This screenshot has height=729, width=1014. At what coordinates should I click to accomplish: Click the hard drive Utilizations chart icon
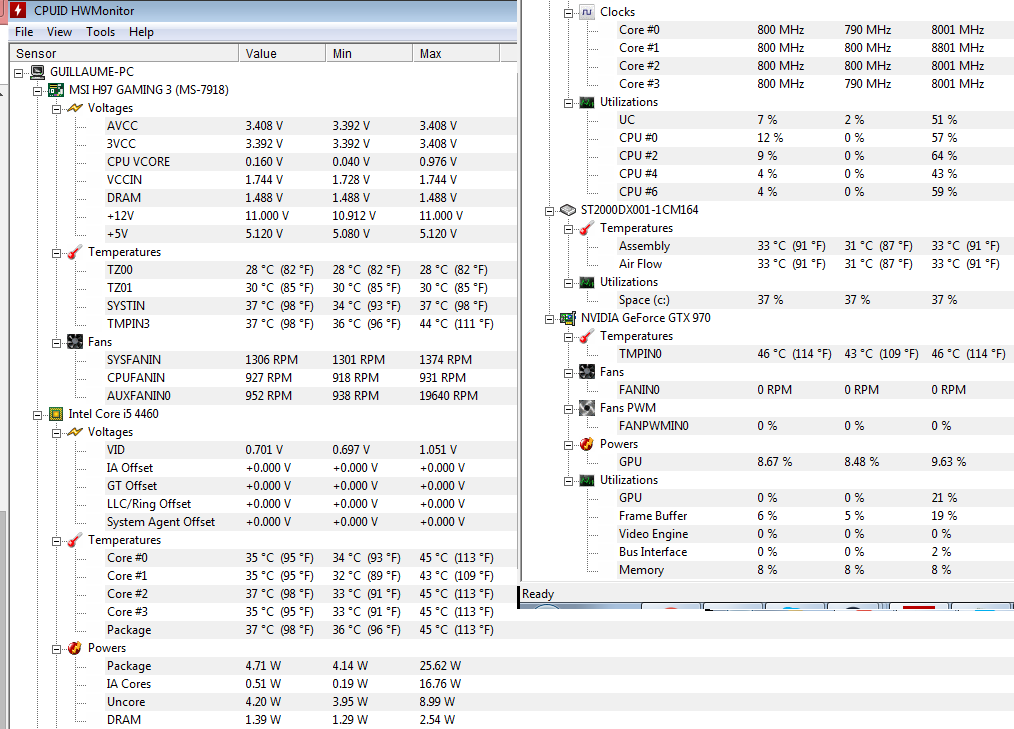(x=587, y=282)
